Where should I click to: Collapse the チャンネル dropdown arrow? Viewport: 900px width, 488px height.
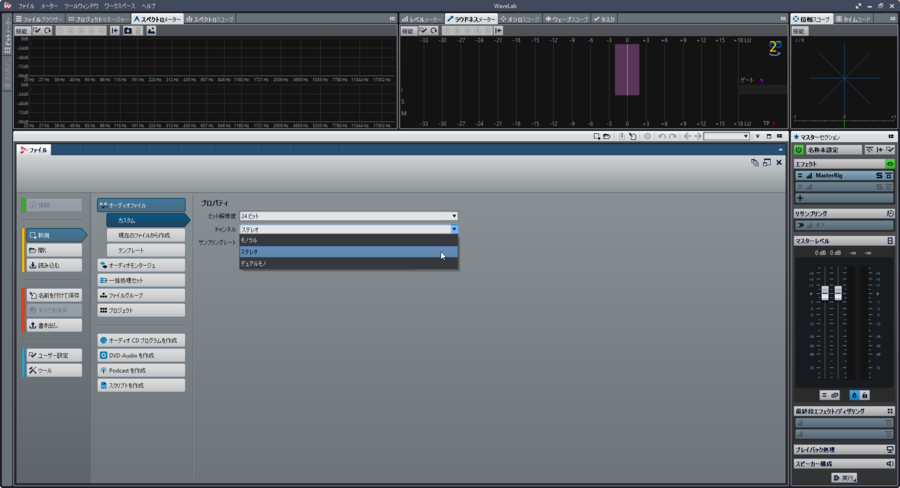(x=454, y=229)
